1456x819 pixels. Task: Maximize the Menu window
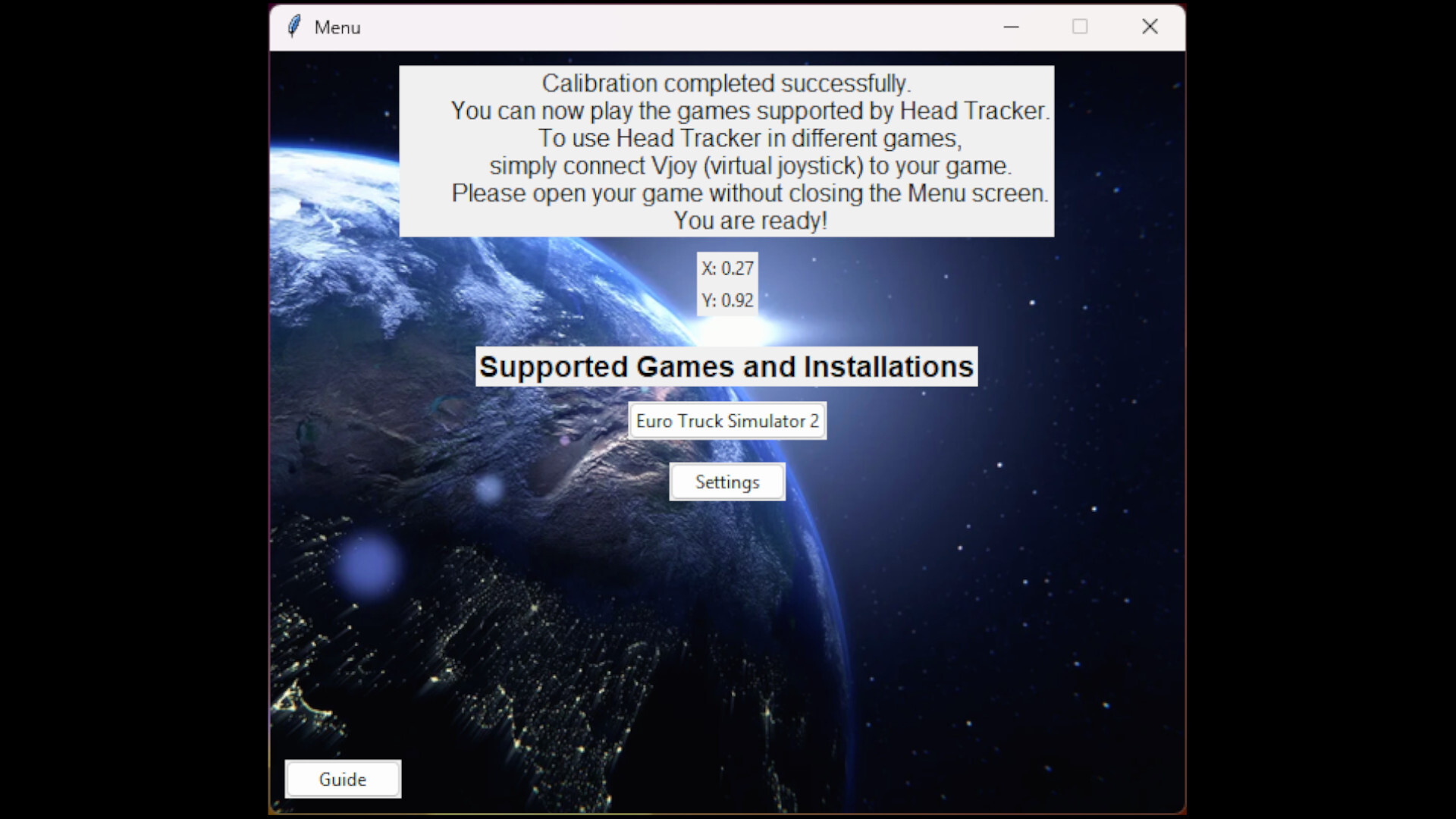[1080, 27]
